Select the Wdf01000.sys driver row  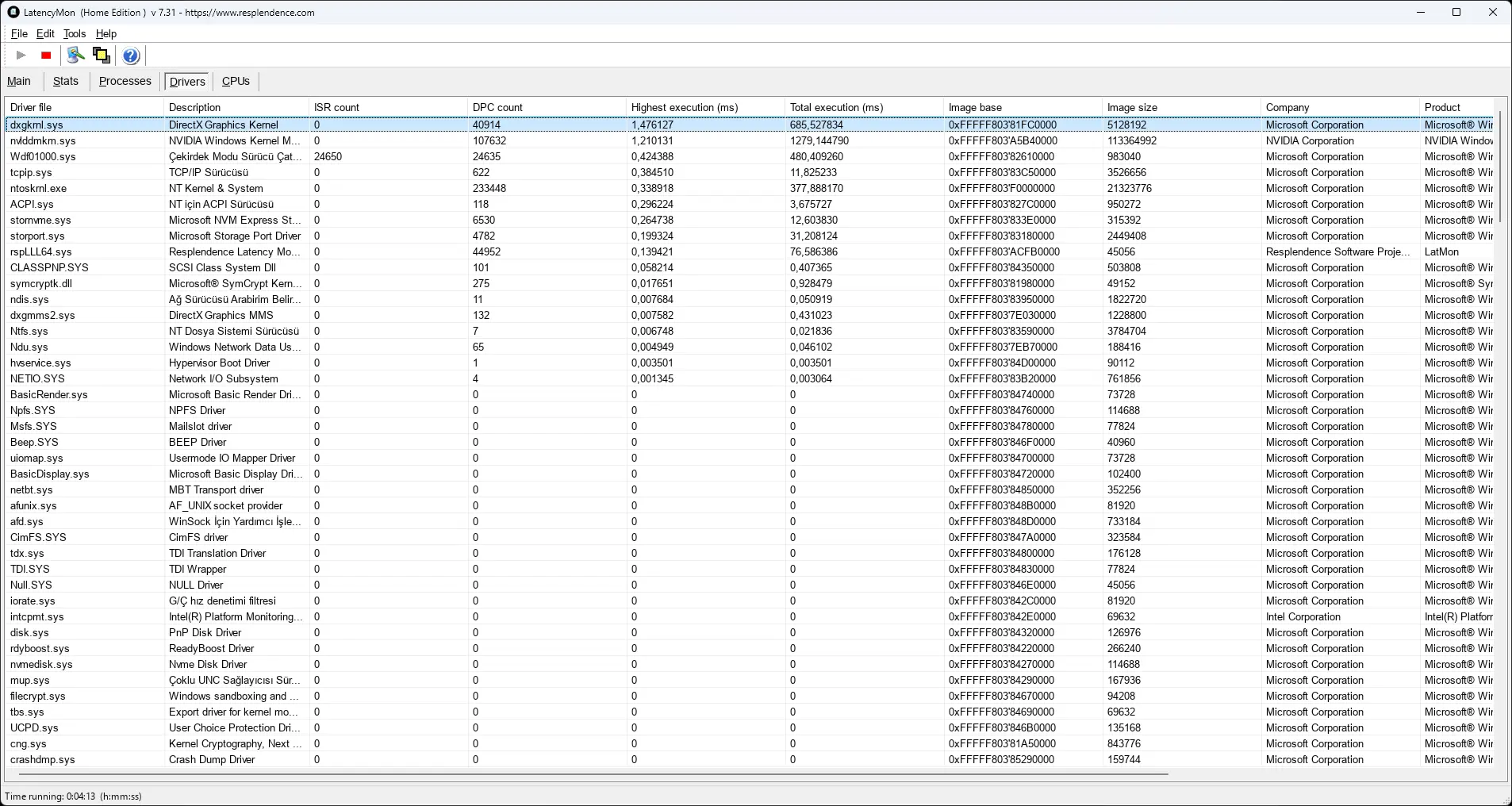[749, 156]
